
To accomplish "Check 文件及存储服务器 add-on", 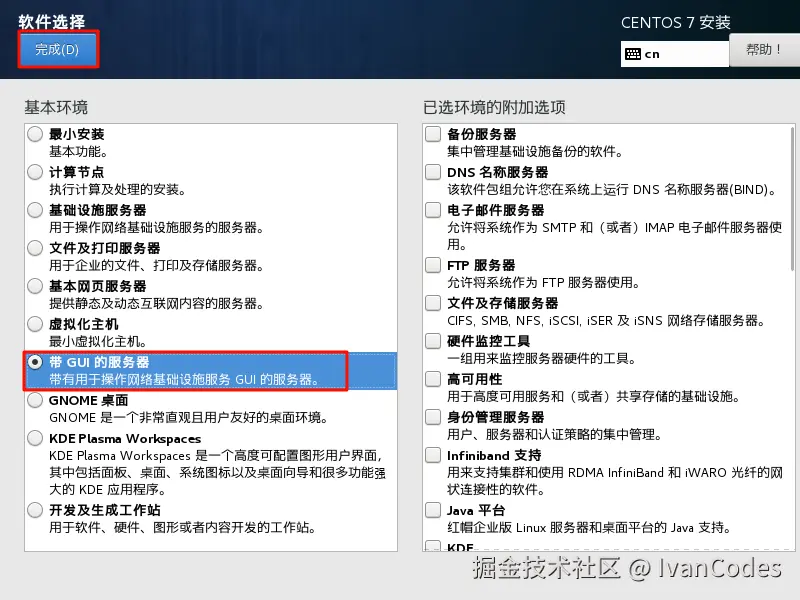I will point(433,303).
